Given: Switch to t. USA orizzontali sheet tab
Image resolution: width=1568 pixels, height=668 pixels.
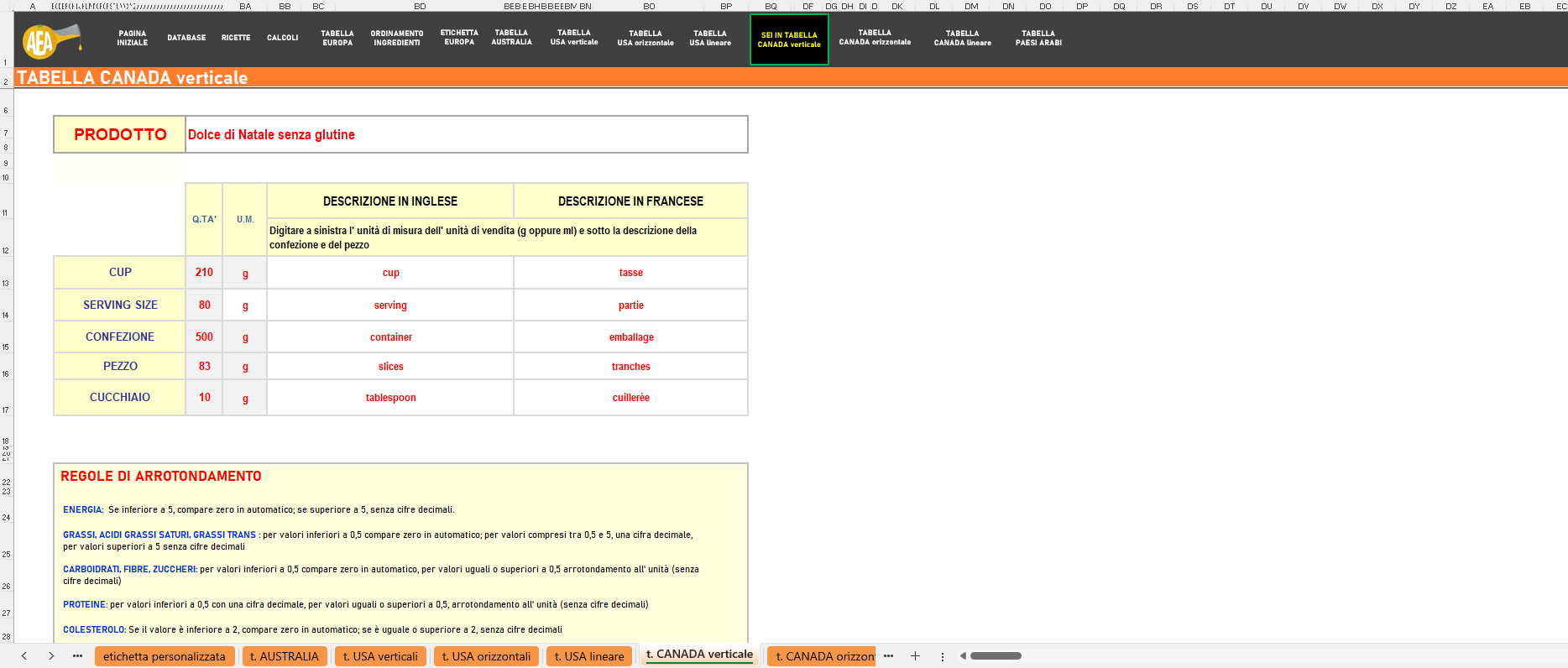Looking at the screenshot, I should coord(487,656).
